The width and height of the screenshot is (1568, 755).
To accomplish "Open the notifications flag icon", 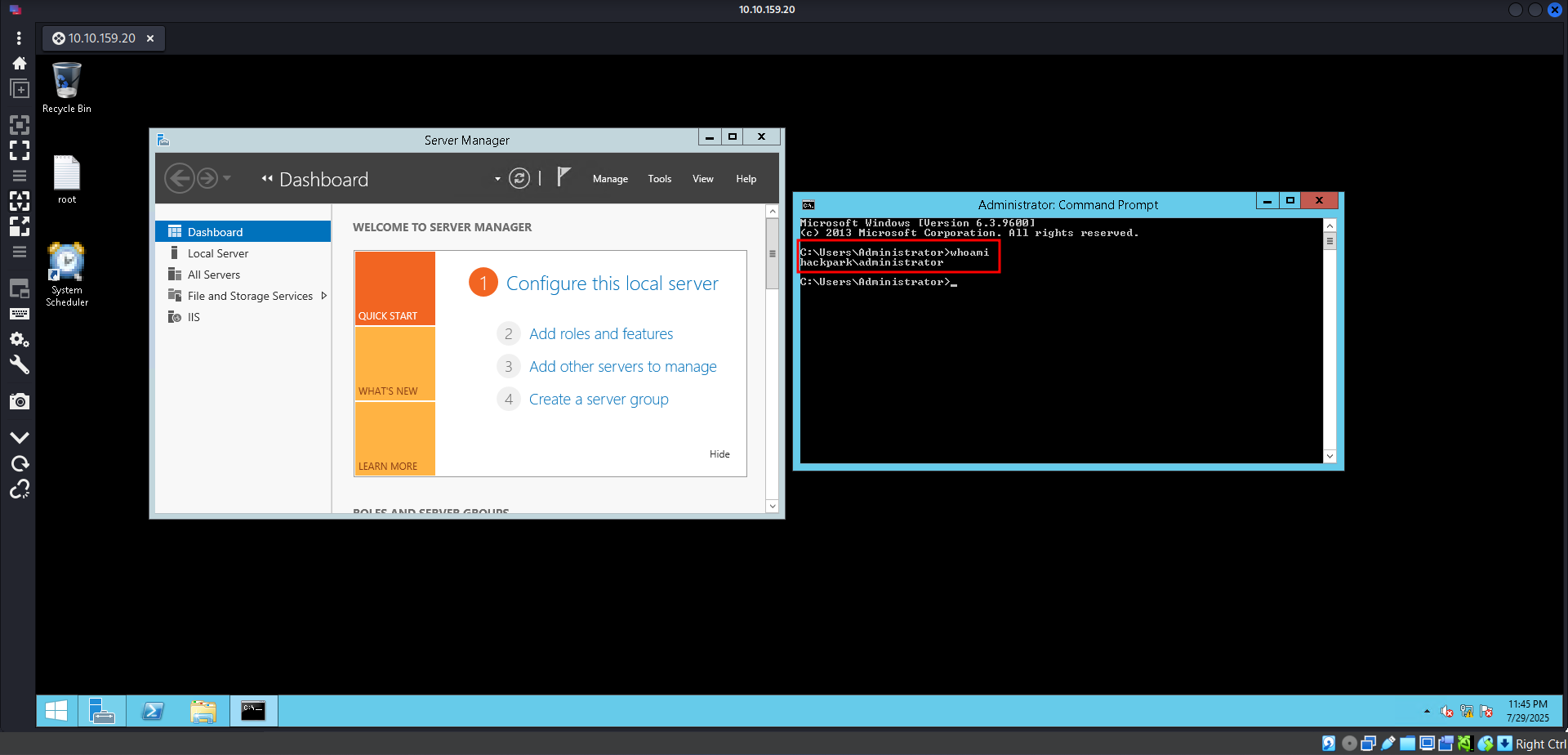I will tap(563, 176).
